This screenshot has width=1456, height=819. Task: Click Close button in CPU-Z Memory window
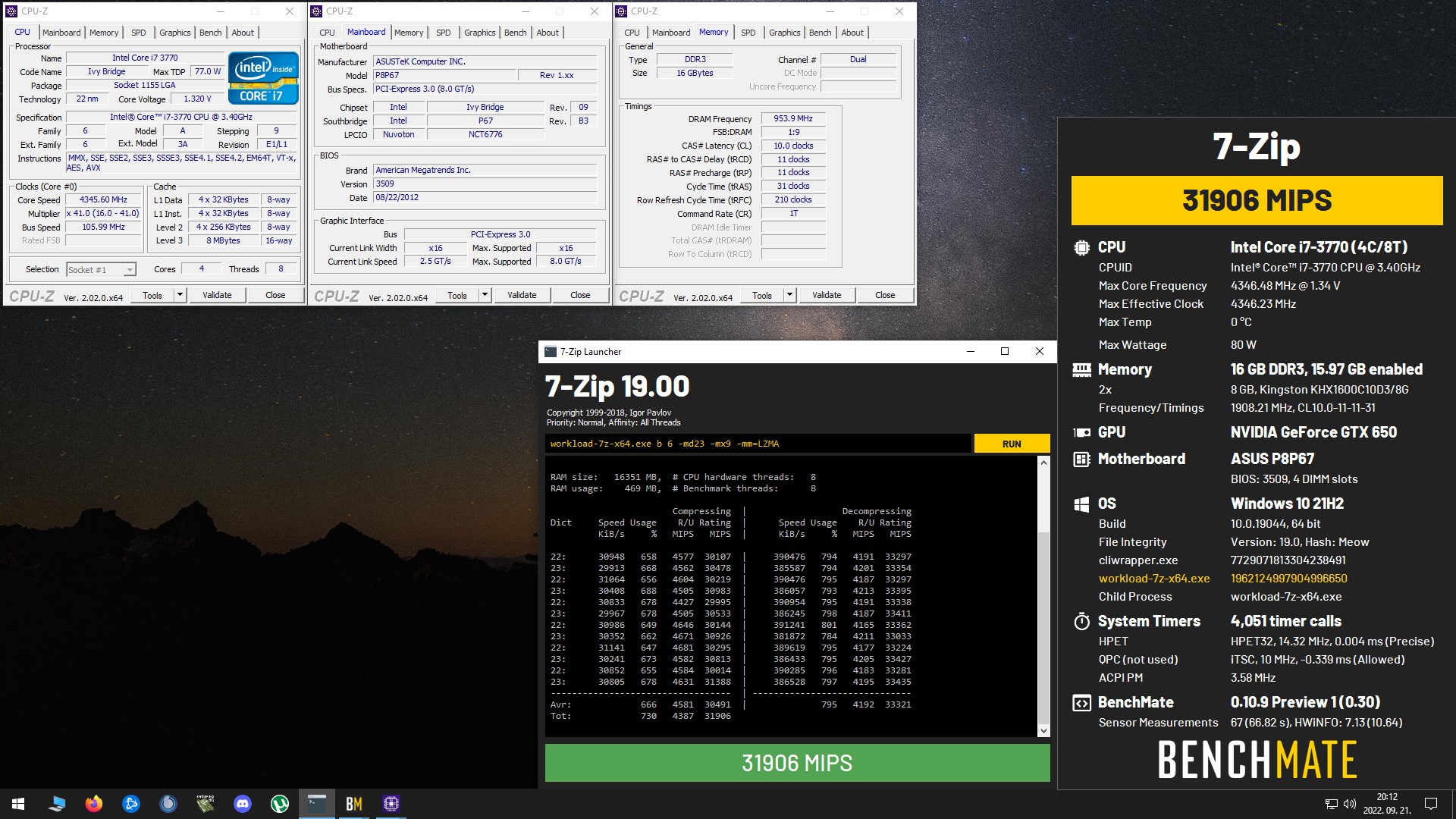885,295
